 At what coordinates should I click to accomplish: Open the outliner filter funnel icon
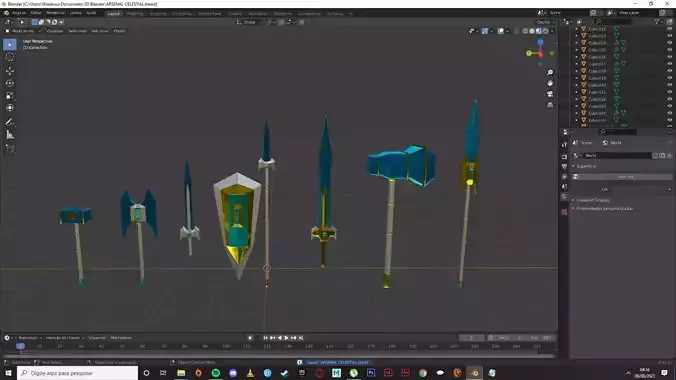(657, 22)
